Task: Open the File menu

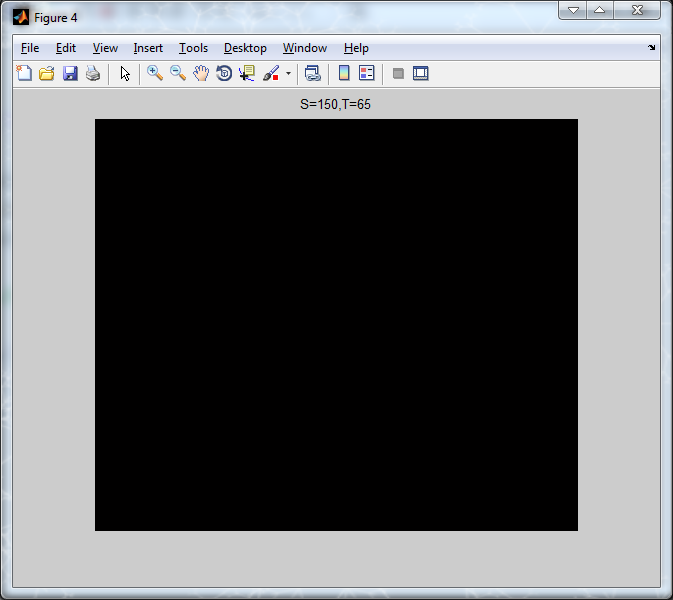Action: [30, 48]
